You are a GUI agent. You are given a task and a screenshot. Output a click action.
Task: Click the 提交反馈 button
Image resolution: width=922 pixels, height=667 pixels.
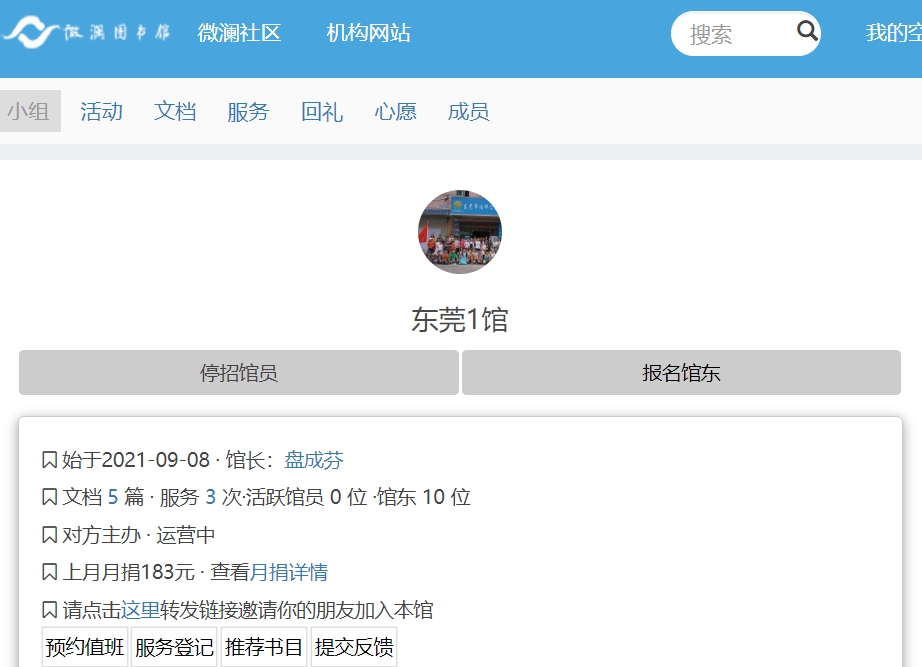pos(354,648)
